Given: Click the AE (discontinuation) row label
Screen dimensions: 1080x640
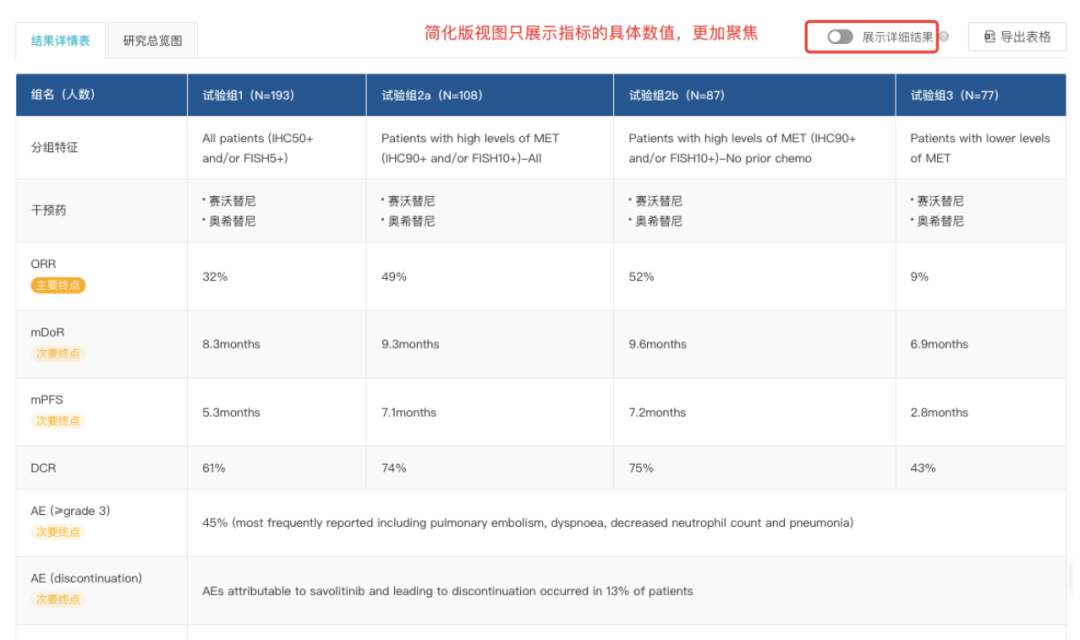Looking at the screenshot, I should [86, 578].
